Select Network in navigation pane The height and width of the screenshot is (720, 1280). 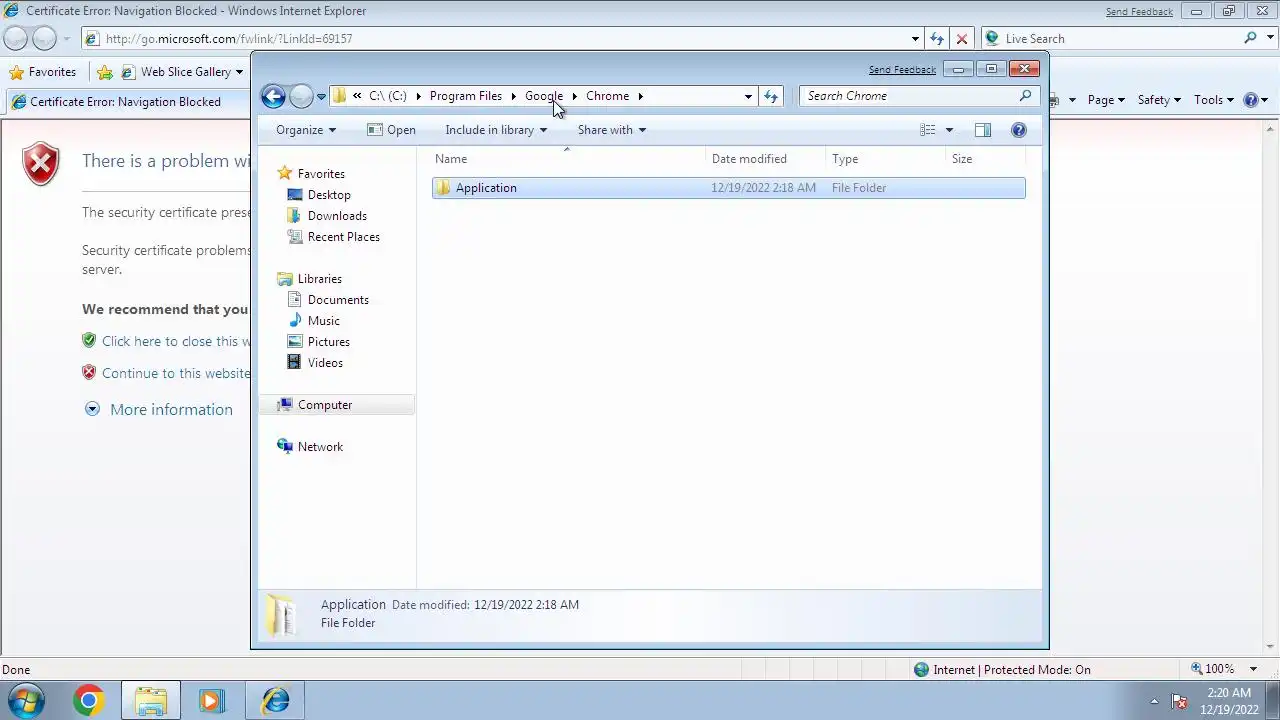tap(320, 447)
